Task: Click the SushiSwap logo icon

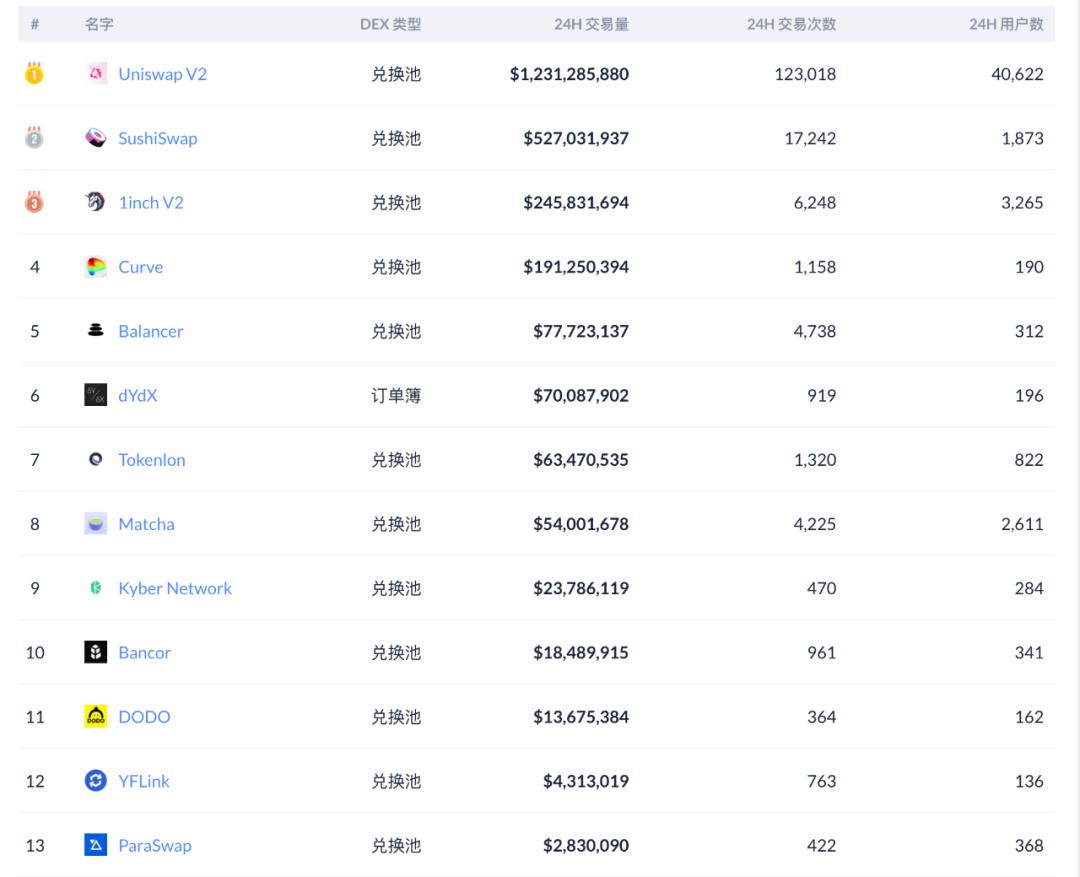Action: tap(96, 138)
